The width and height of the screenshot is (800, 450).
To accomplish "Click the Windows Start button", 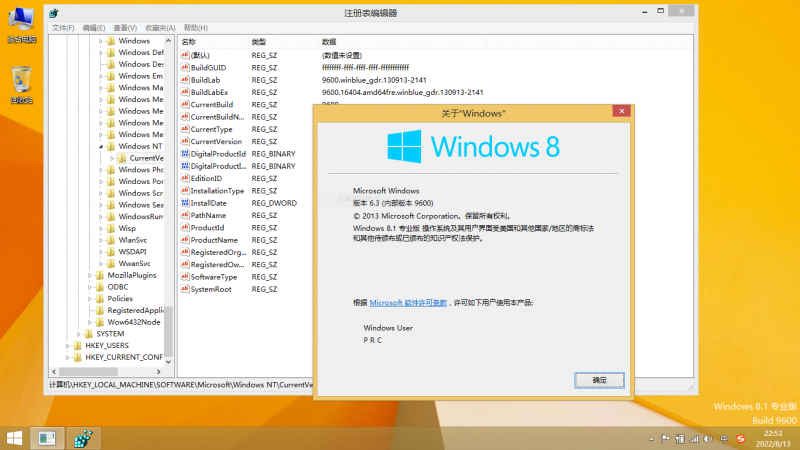I will pos(14,438).
